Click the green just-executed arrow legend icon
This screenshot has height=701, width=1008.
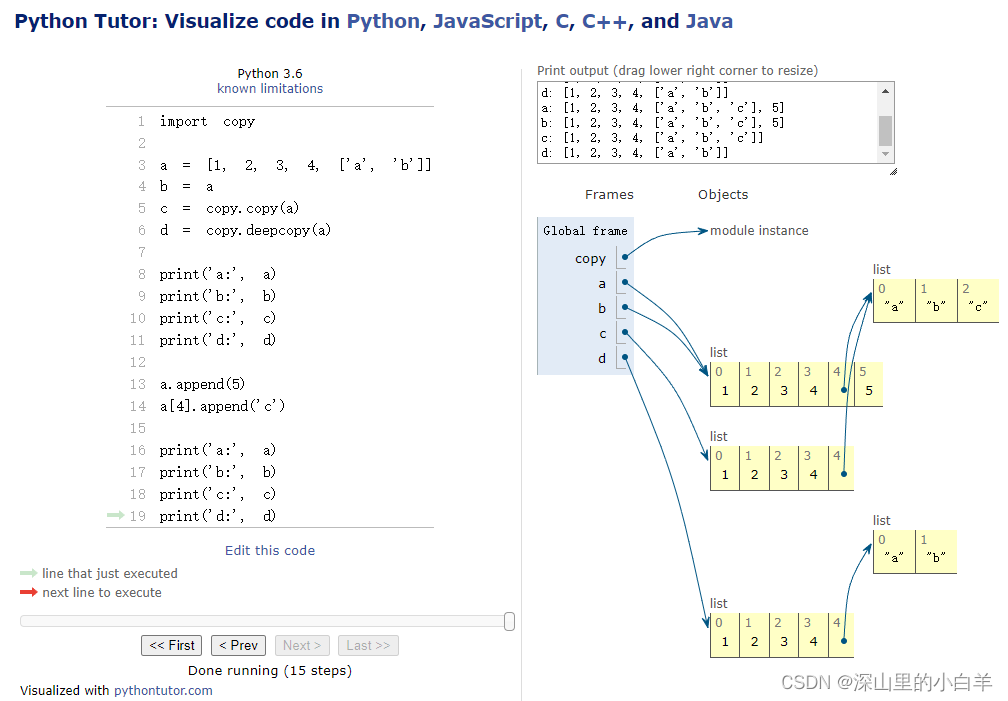(x=28, y=574)
